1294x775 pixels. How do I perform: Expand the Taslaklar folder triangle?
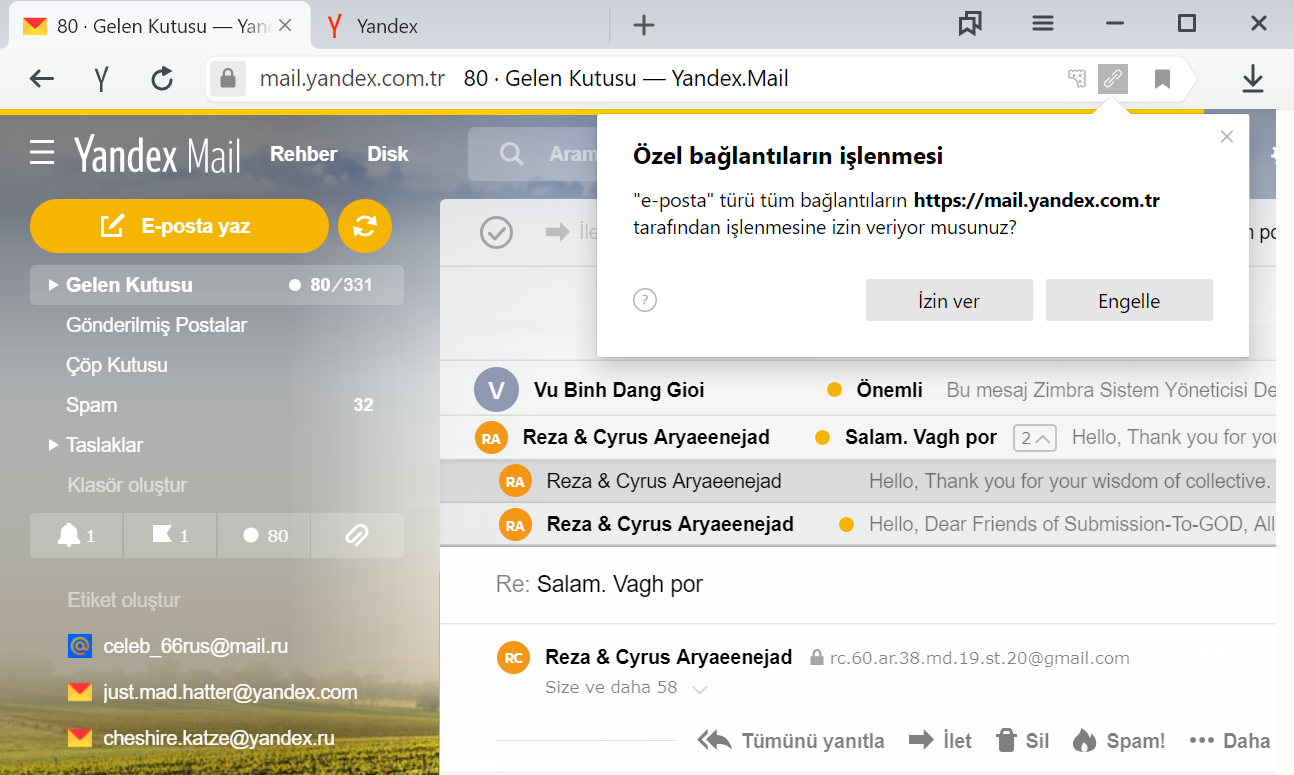53,445
